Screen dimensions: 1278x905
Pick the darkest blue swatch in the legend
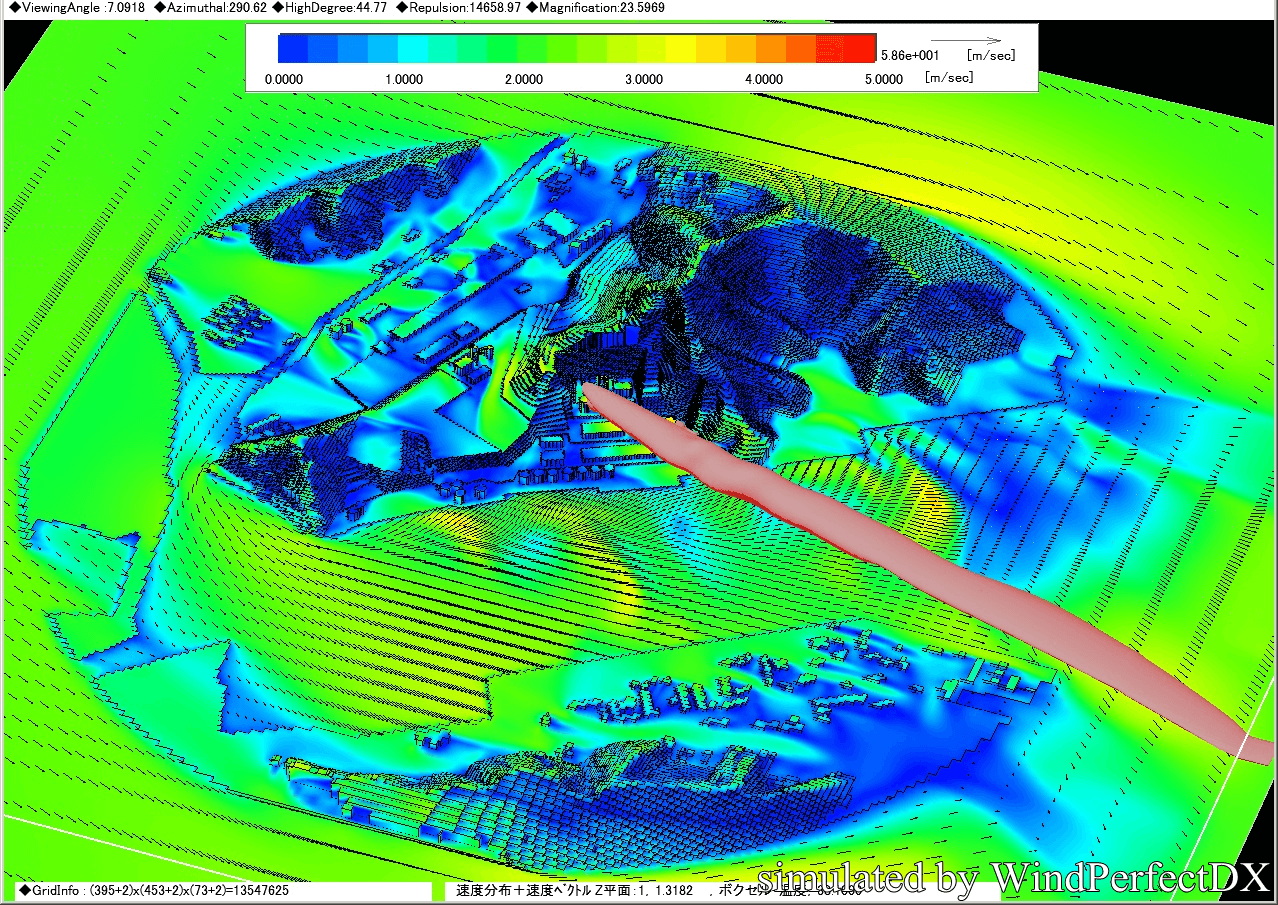pos(293,48)
